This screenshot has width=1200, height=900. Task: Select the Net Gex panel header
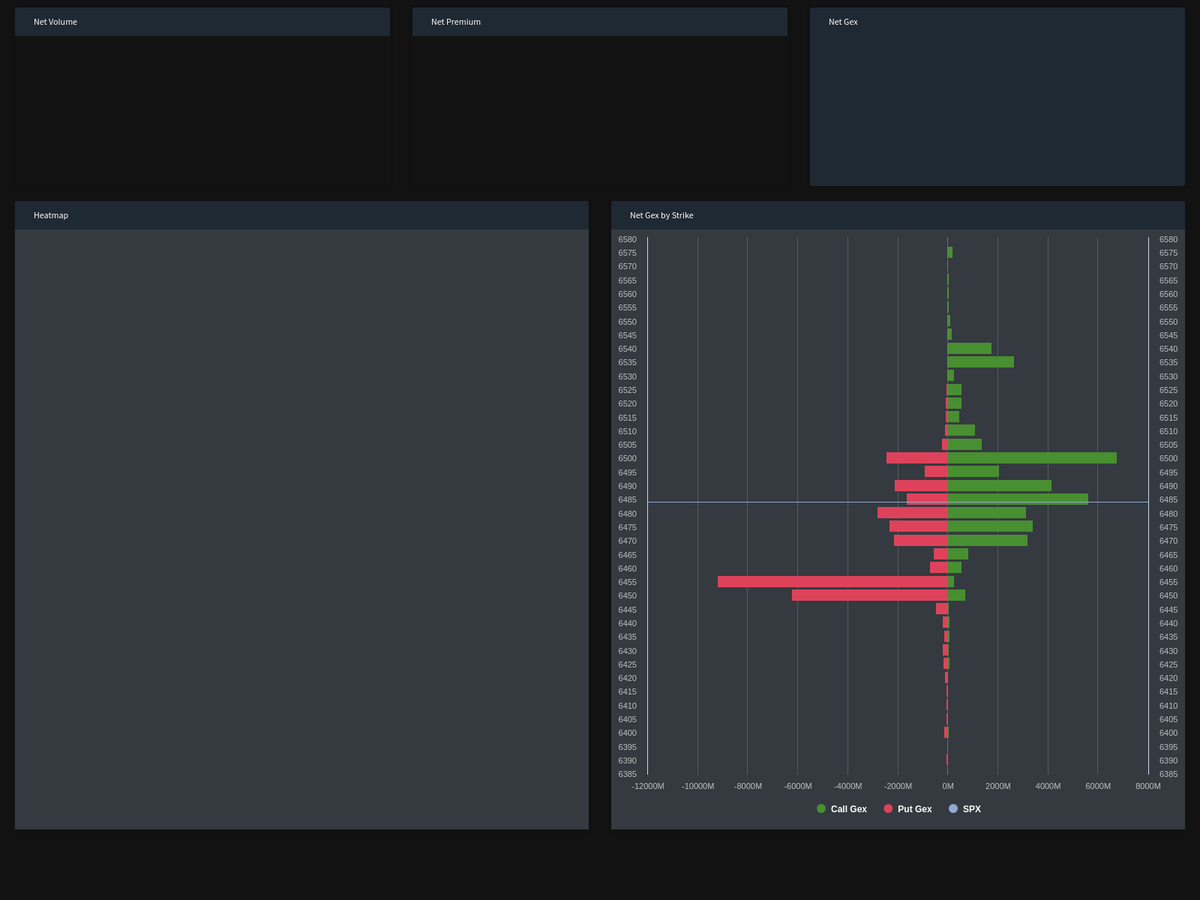click(997, 22)
